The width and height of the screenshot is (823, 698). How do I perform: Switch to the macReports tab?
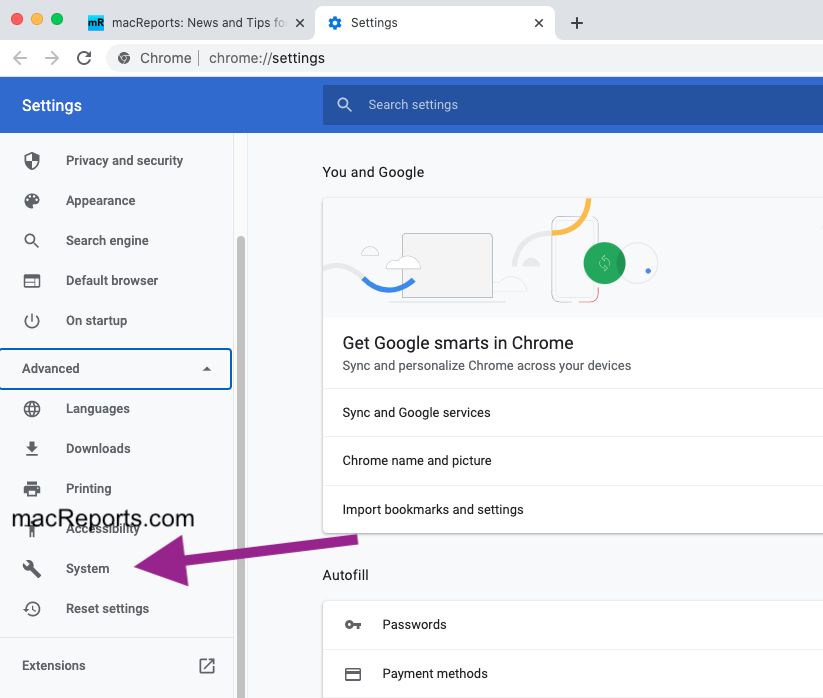click(x=196, y=23)
